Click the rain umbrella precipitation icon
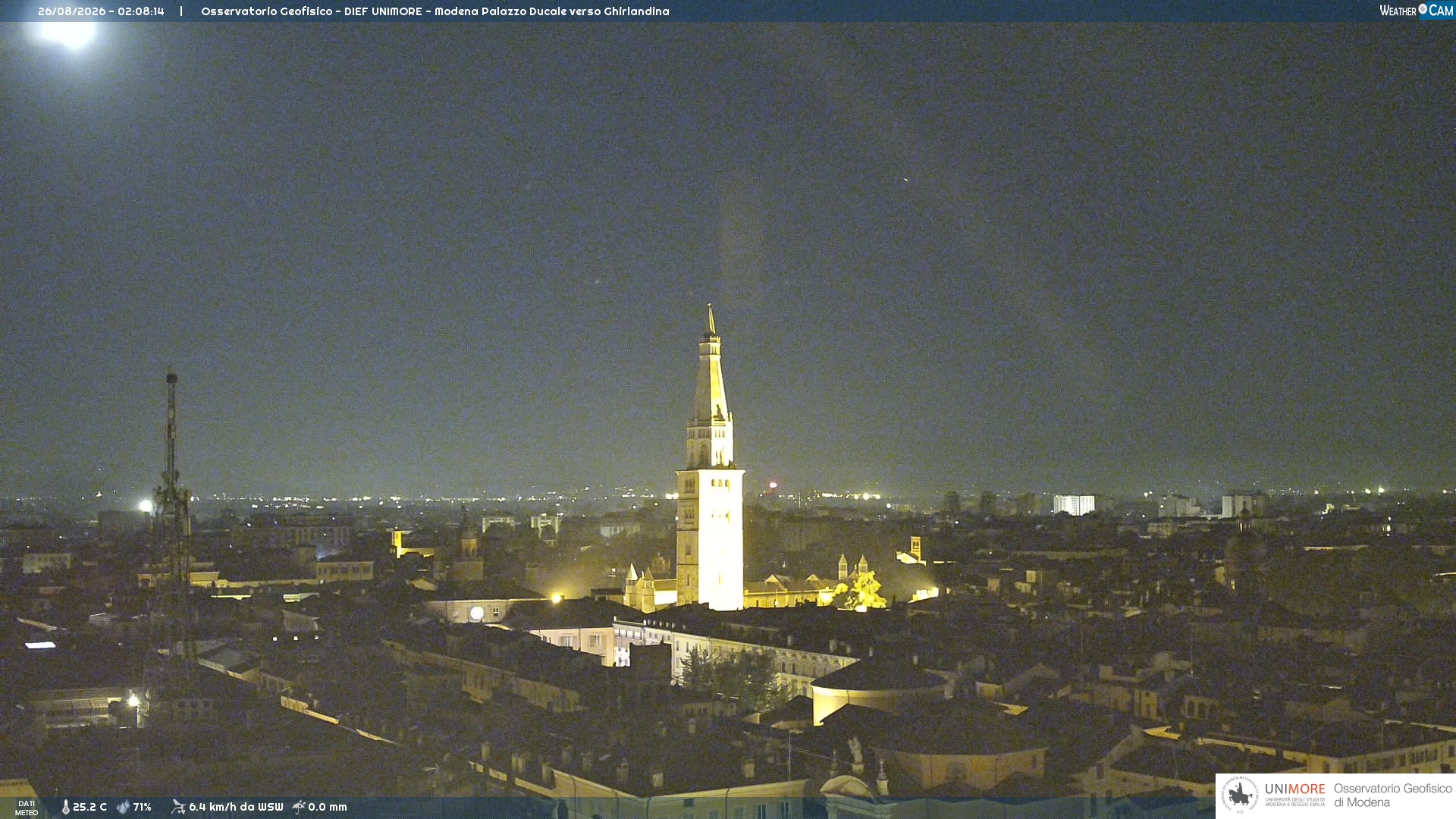The image size is (1456, 819). tap(299, 807)
